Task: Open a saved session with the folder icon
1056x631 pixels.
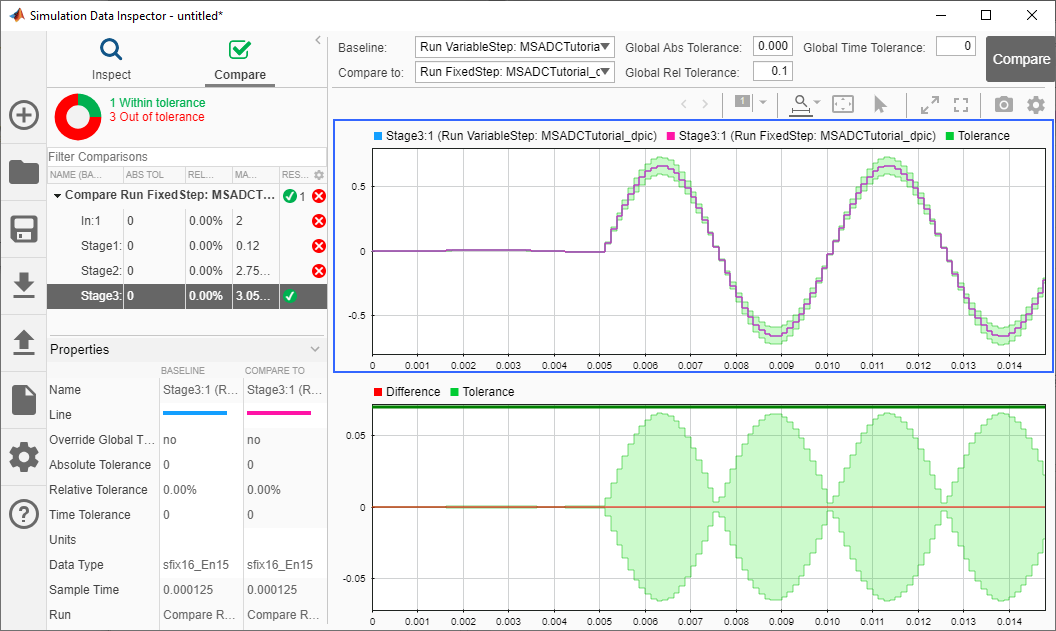Action: pos(23,172)
